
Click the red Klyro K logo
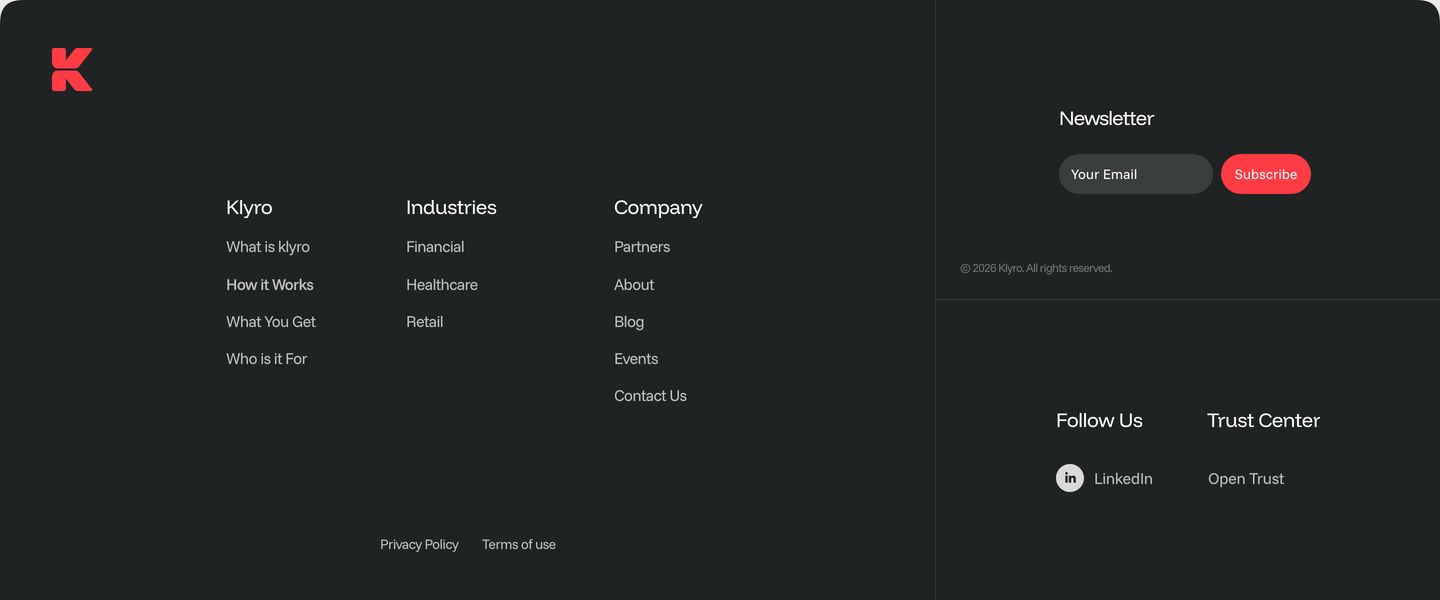point(72,69)
